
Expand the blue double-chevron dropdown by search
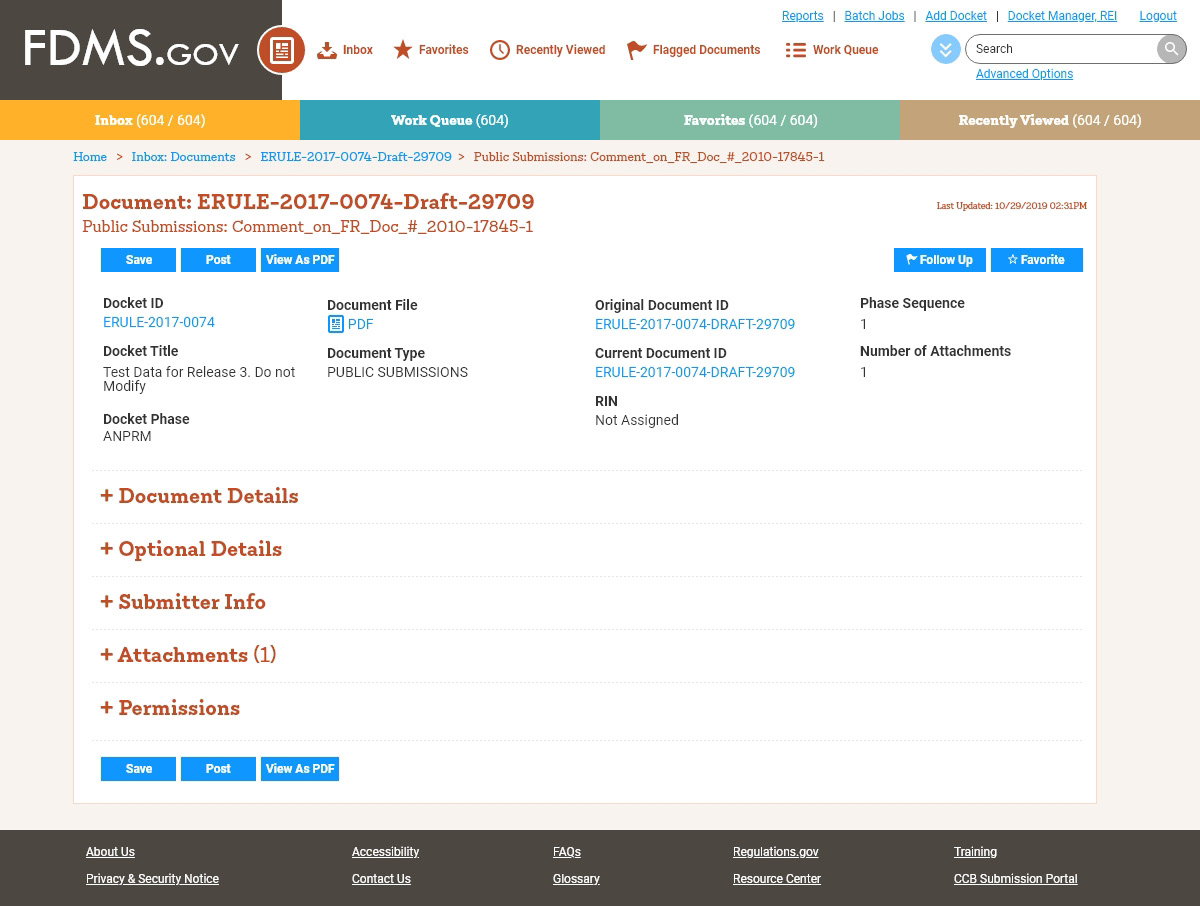click(945, 49)
